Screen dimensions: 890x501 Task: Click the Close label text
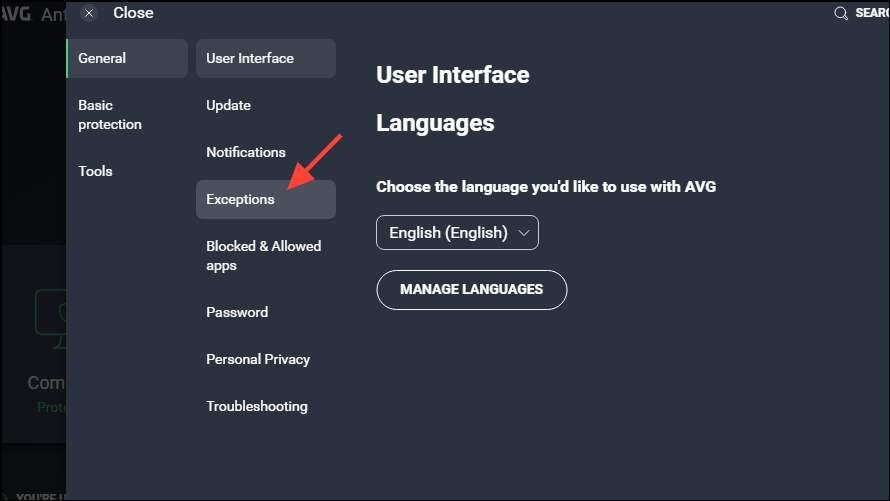[133, 13]
